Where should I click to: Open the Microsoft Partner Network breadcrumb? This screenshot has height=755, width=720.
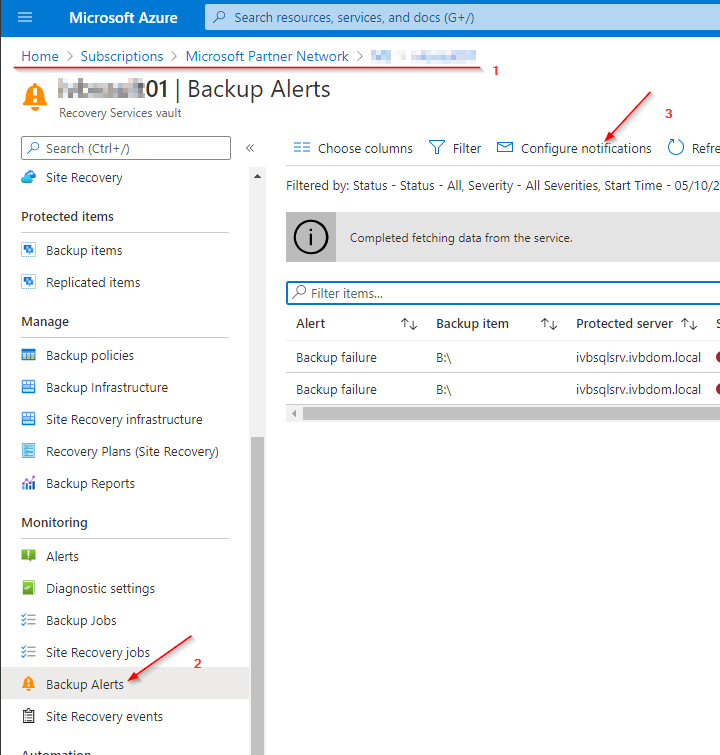pos(267,56)
